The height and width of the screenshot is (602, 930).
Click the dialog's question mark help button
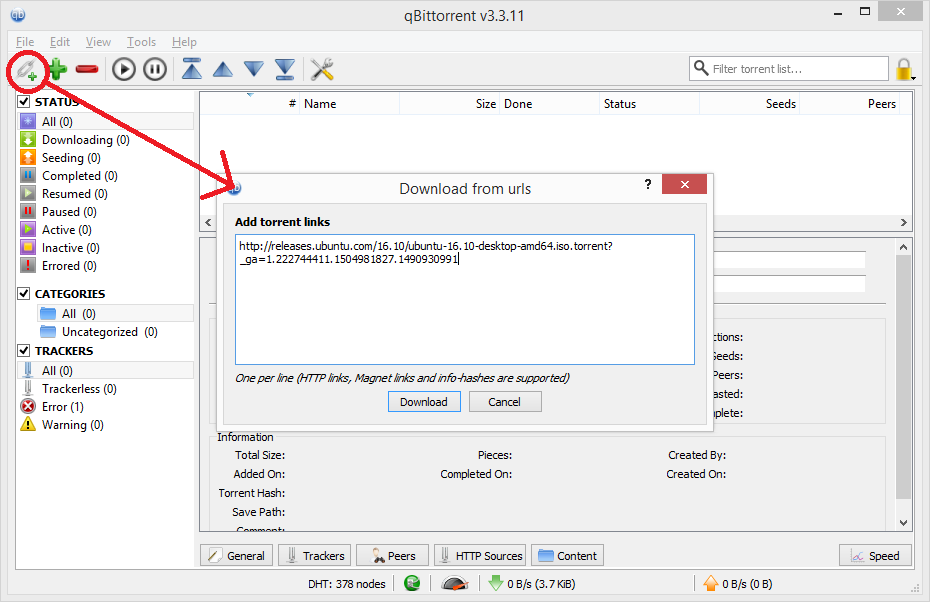coord(648,184)
